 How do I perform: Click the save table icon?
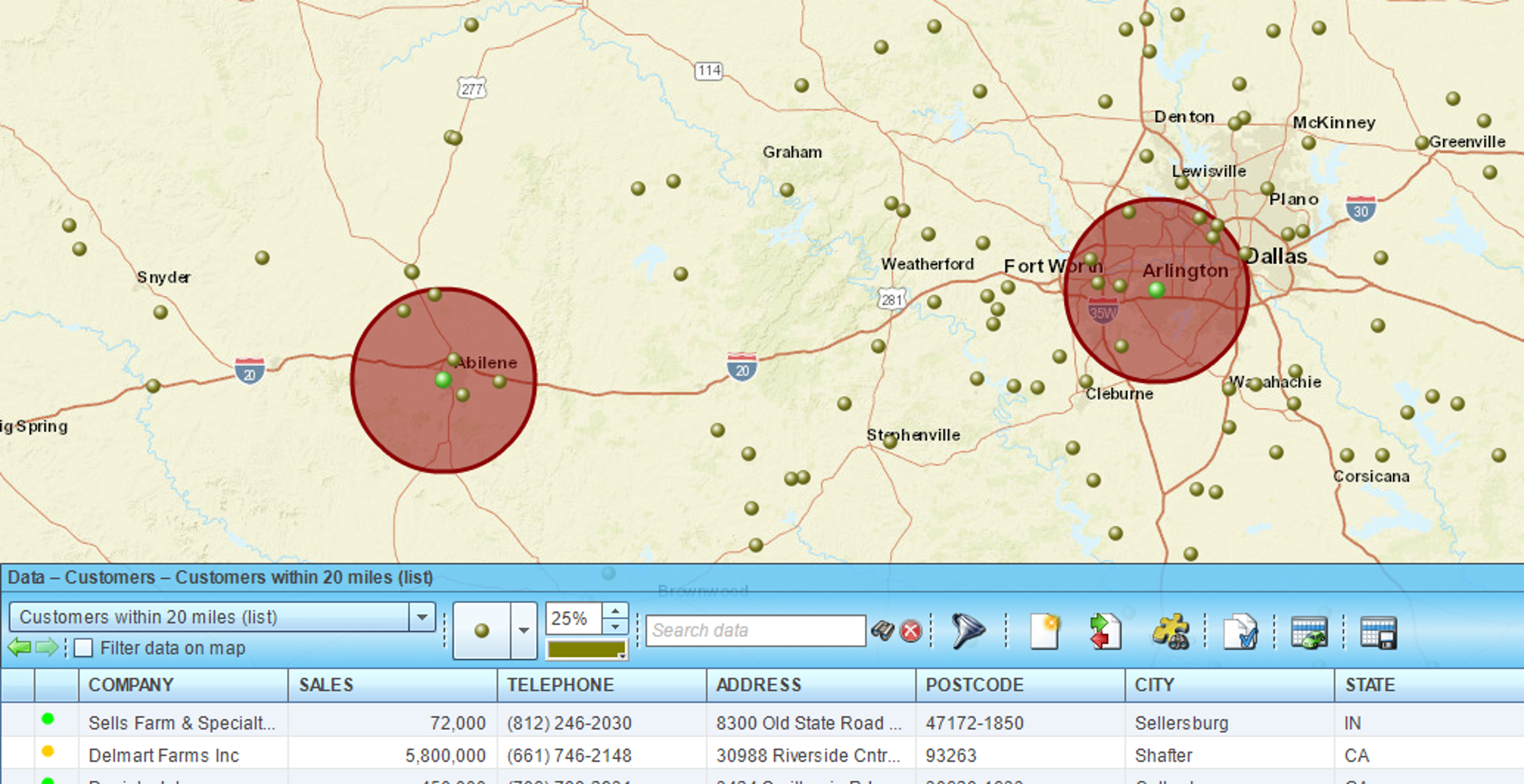coord(1378,632)
